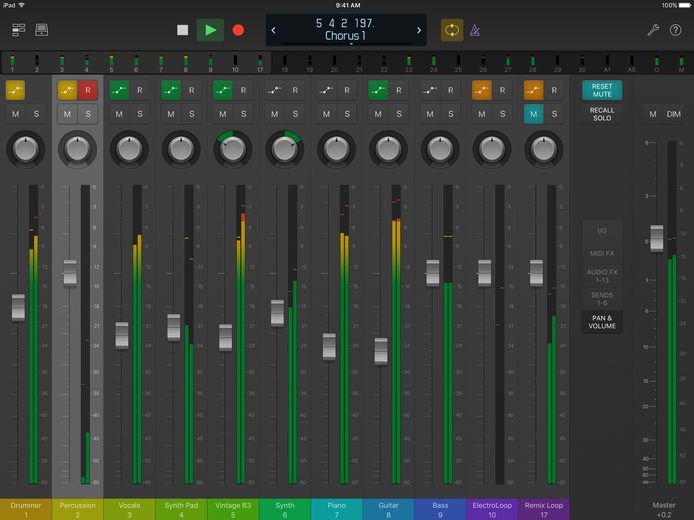Viewport: 694px width, 520px height.
Task: Open settings with the wrench icon
Action: 653,30
